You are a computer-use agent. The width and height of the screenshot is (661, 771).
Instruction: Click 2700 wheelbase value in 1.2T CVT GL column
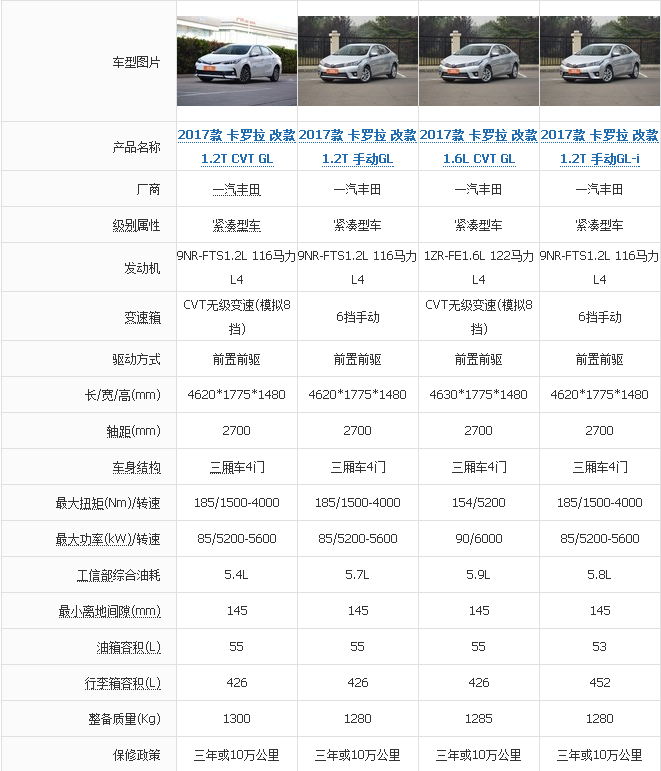[237, 430]
